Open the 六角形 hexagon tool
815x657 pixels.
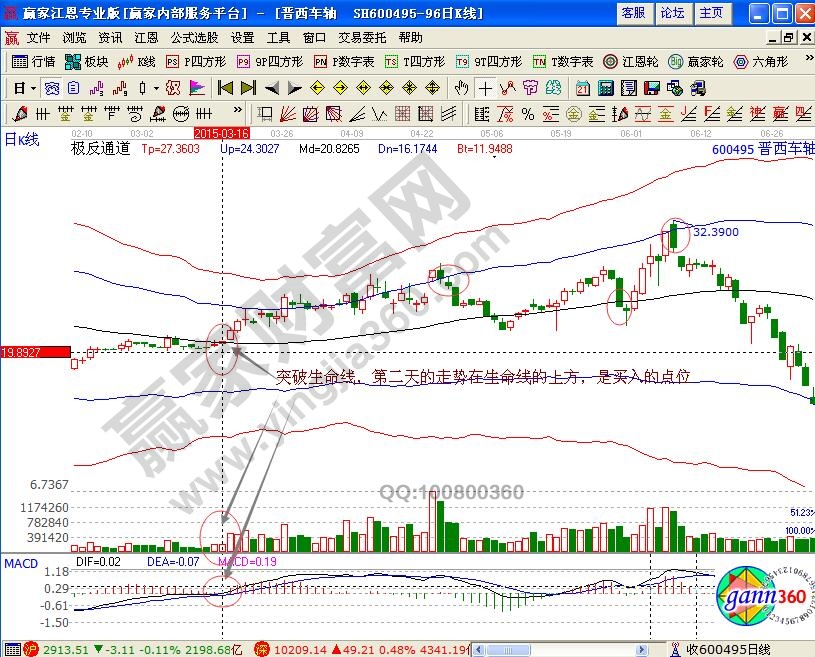pyautogui.click(x=760, y=62)
